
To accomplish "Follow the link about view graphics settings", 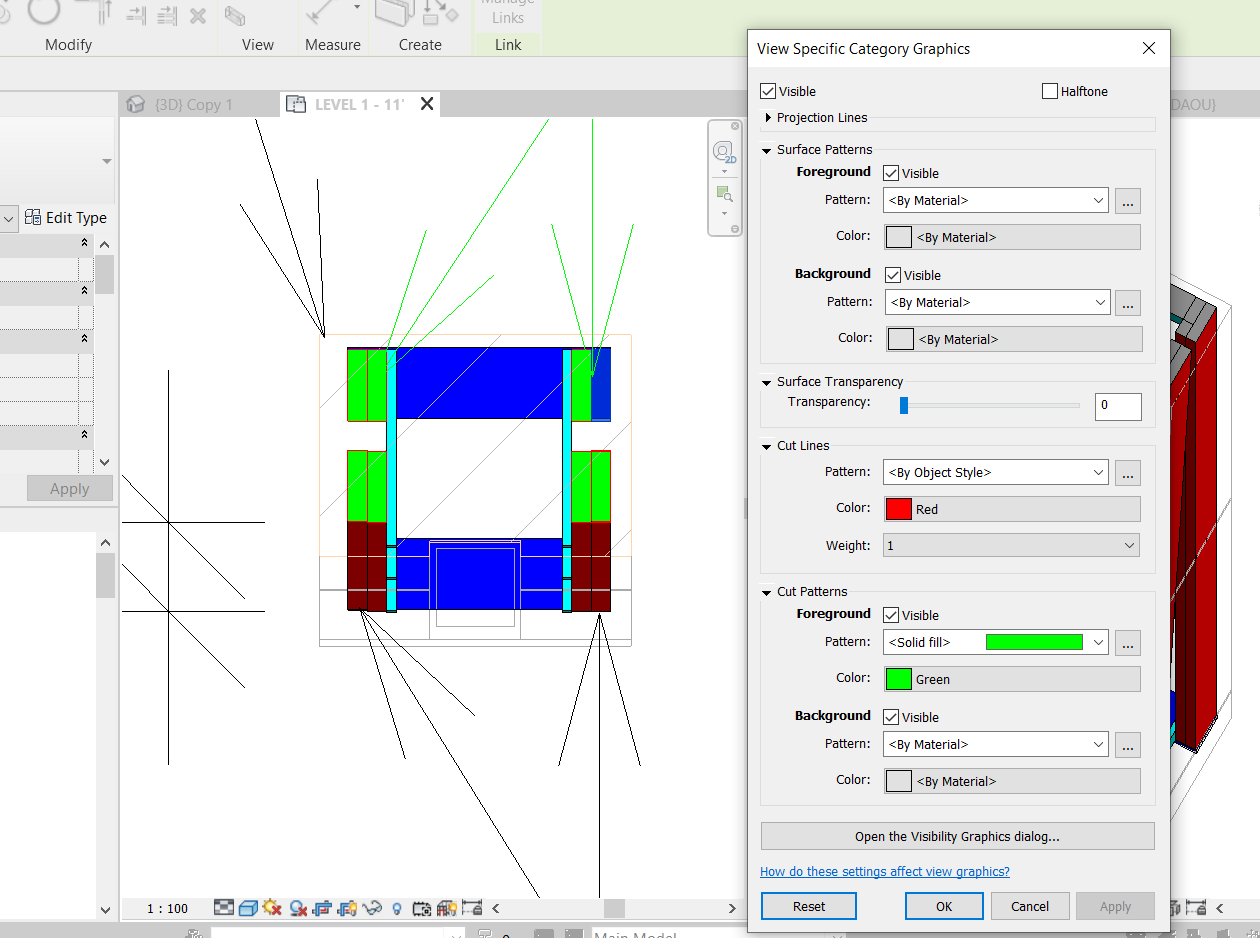I will pyautogui.click(x=884, y=871).
